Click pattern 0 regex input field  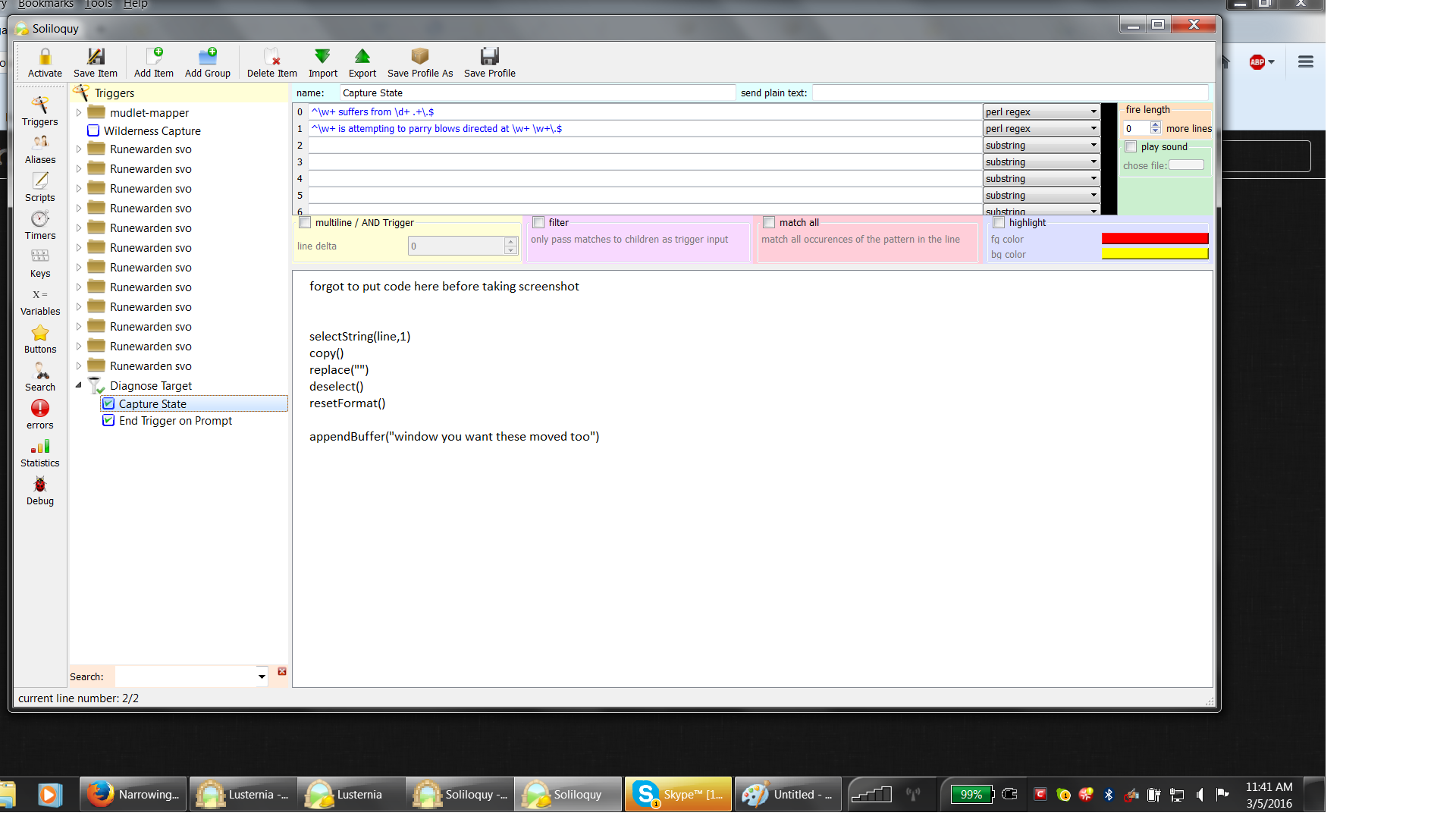click(645, 111)
